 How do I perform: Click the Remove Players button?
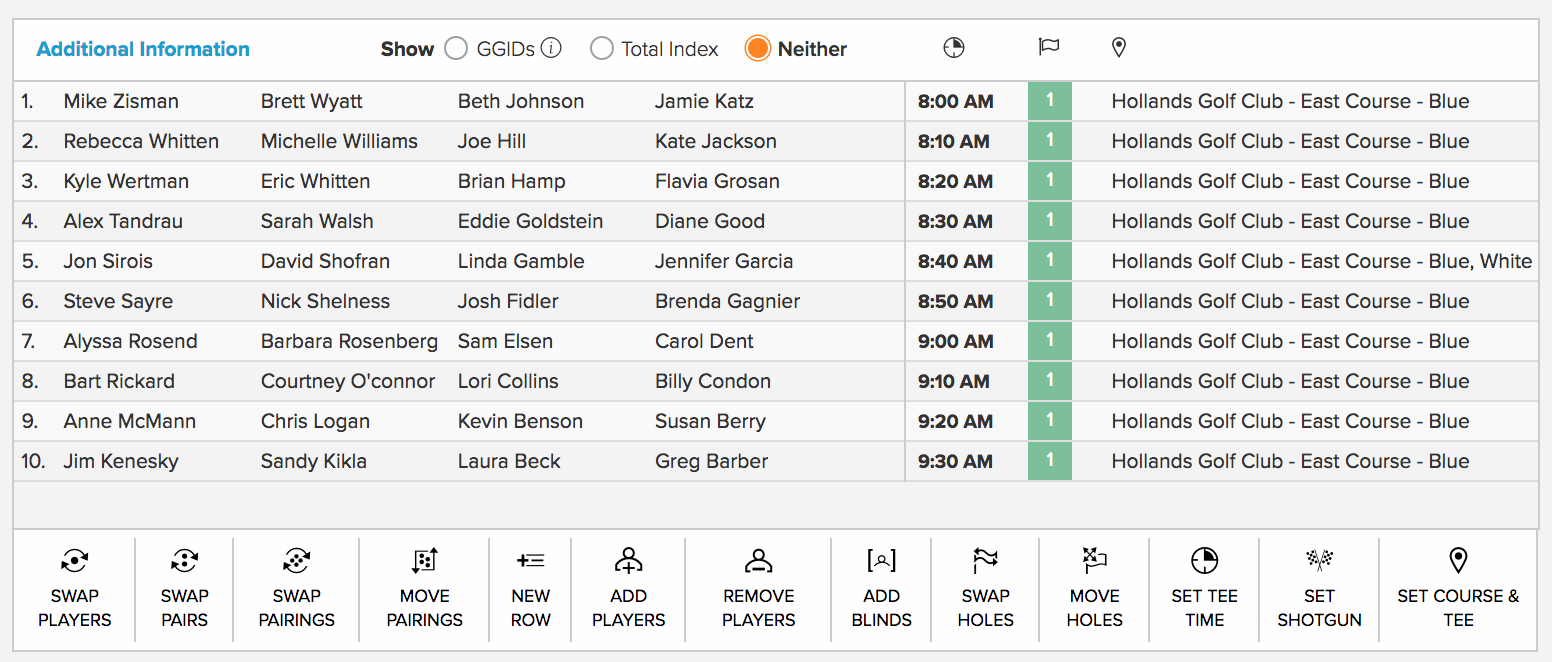tap(757, 588)
